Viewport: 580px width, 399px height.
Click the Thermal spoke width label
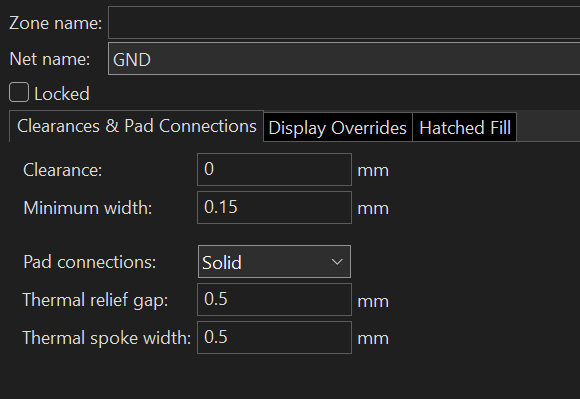[107, 338]
